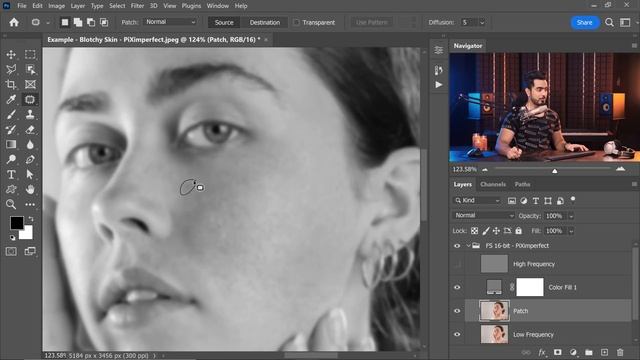Select the Rectangular Marquee tool
This screenshot has width=640, height=360.
pos(30,54)
